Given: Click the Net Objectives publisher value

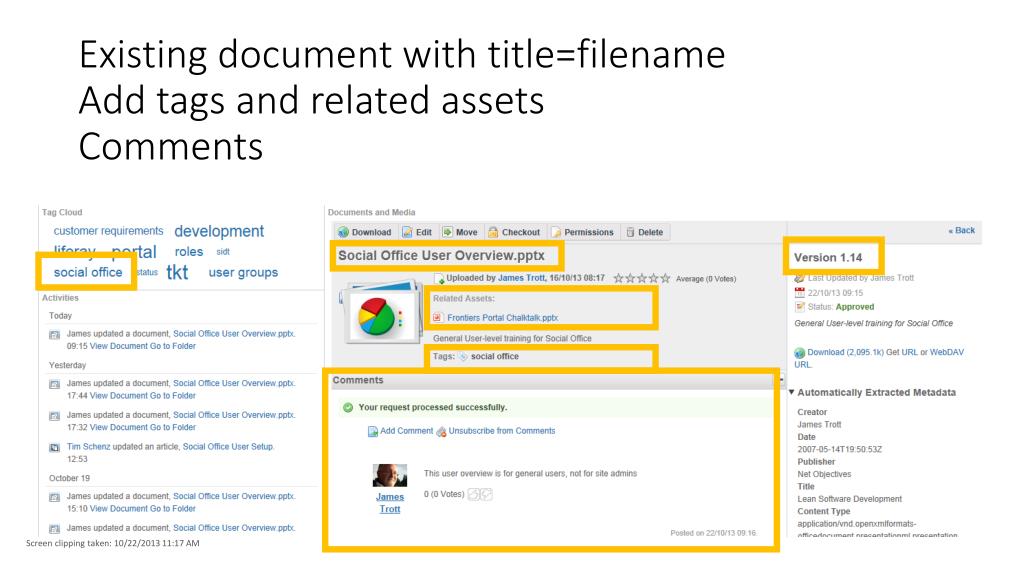Looking at the screenshot, I should coord(824,474).
